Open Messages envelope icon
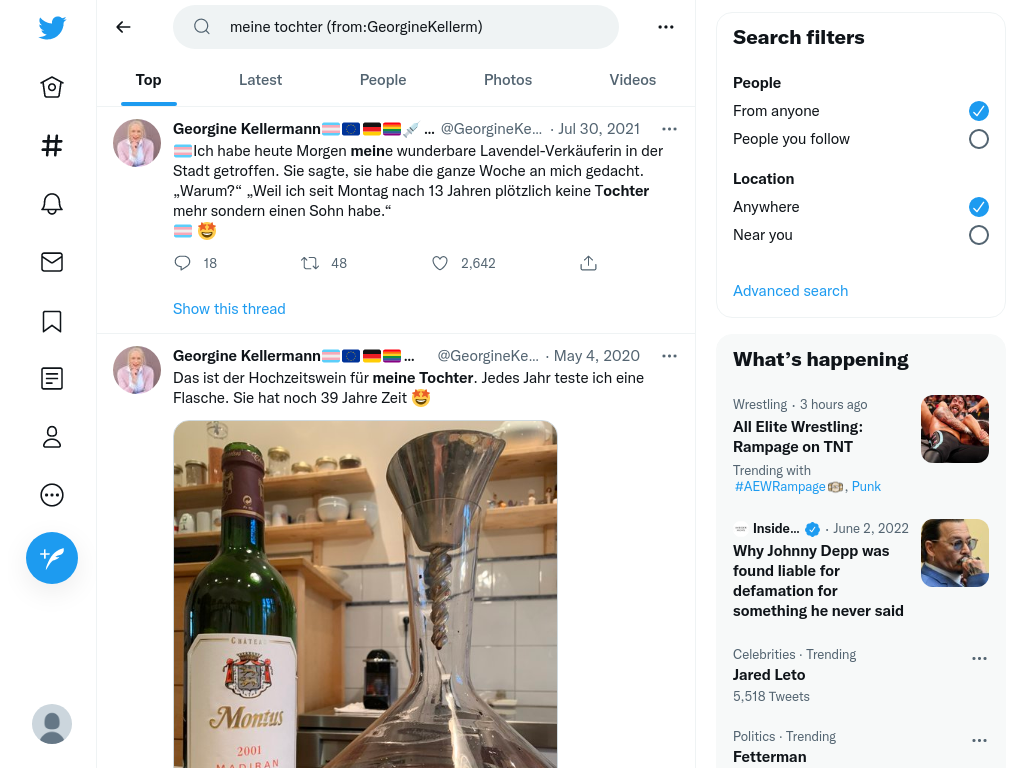The width and height of the screenshot is (1024, 768). pos(52,262)
